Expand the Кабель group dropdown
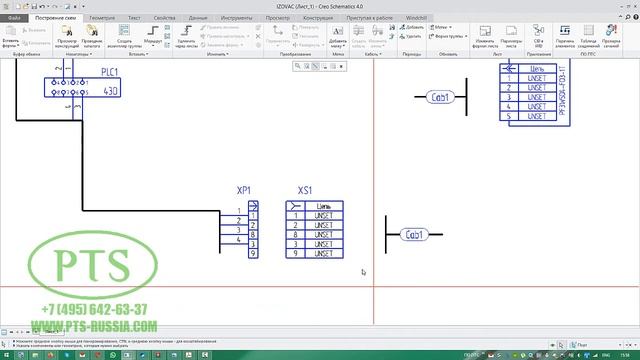The width and height of the screenshot is (640, 360). coord(373,54)
